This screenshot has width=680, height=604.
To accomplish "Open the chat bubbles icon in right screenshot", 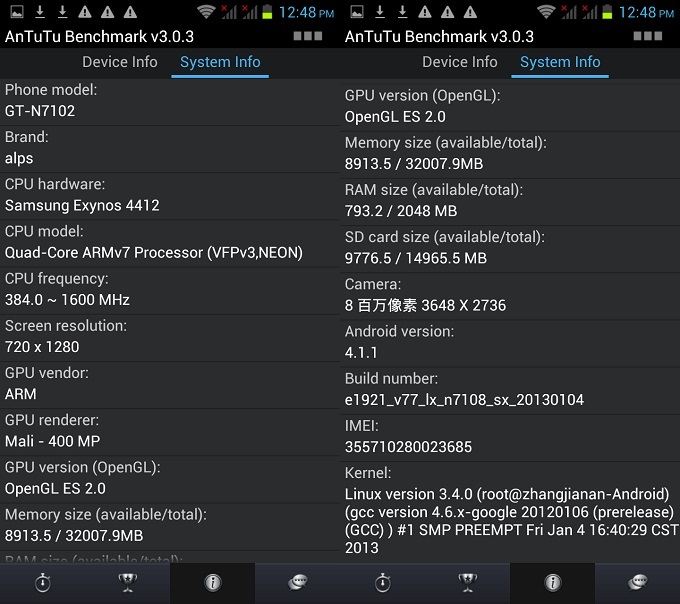I will click(638, 583).
